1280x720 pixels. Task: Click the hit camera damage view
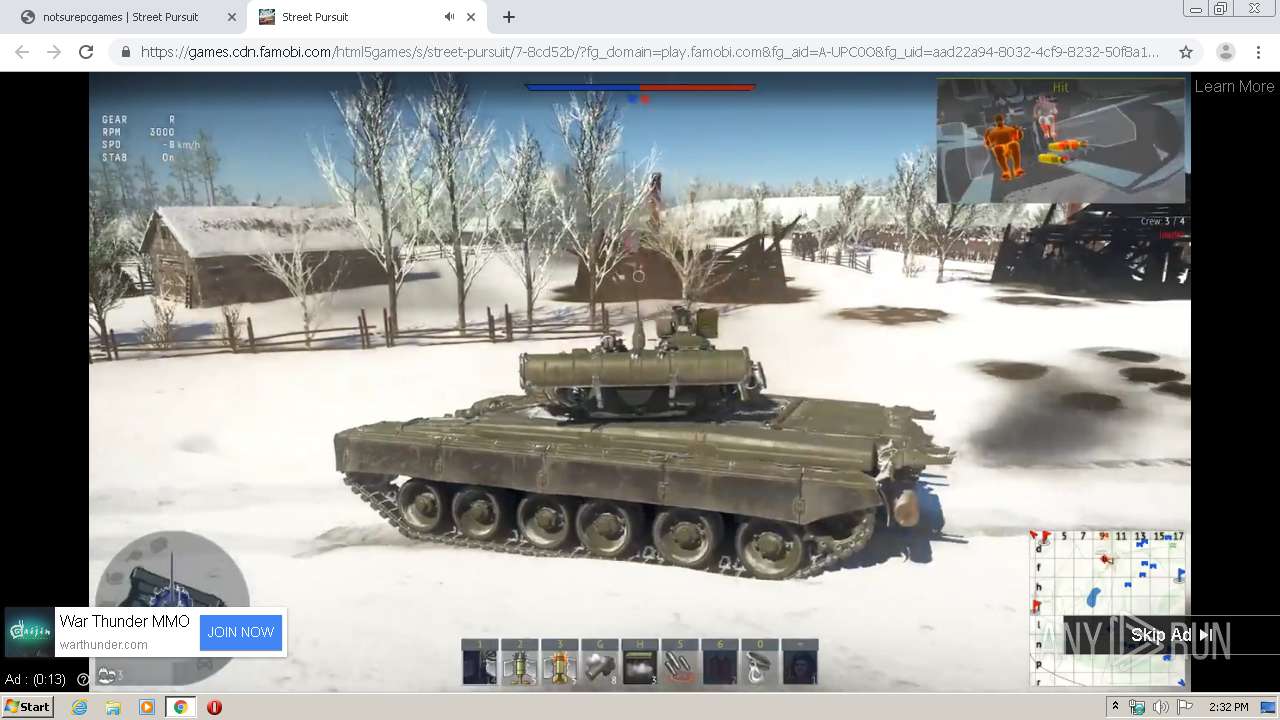[x=1061, y=141]
